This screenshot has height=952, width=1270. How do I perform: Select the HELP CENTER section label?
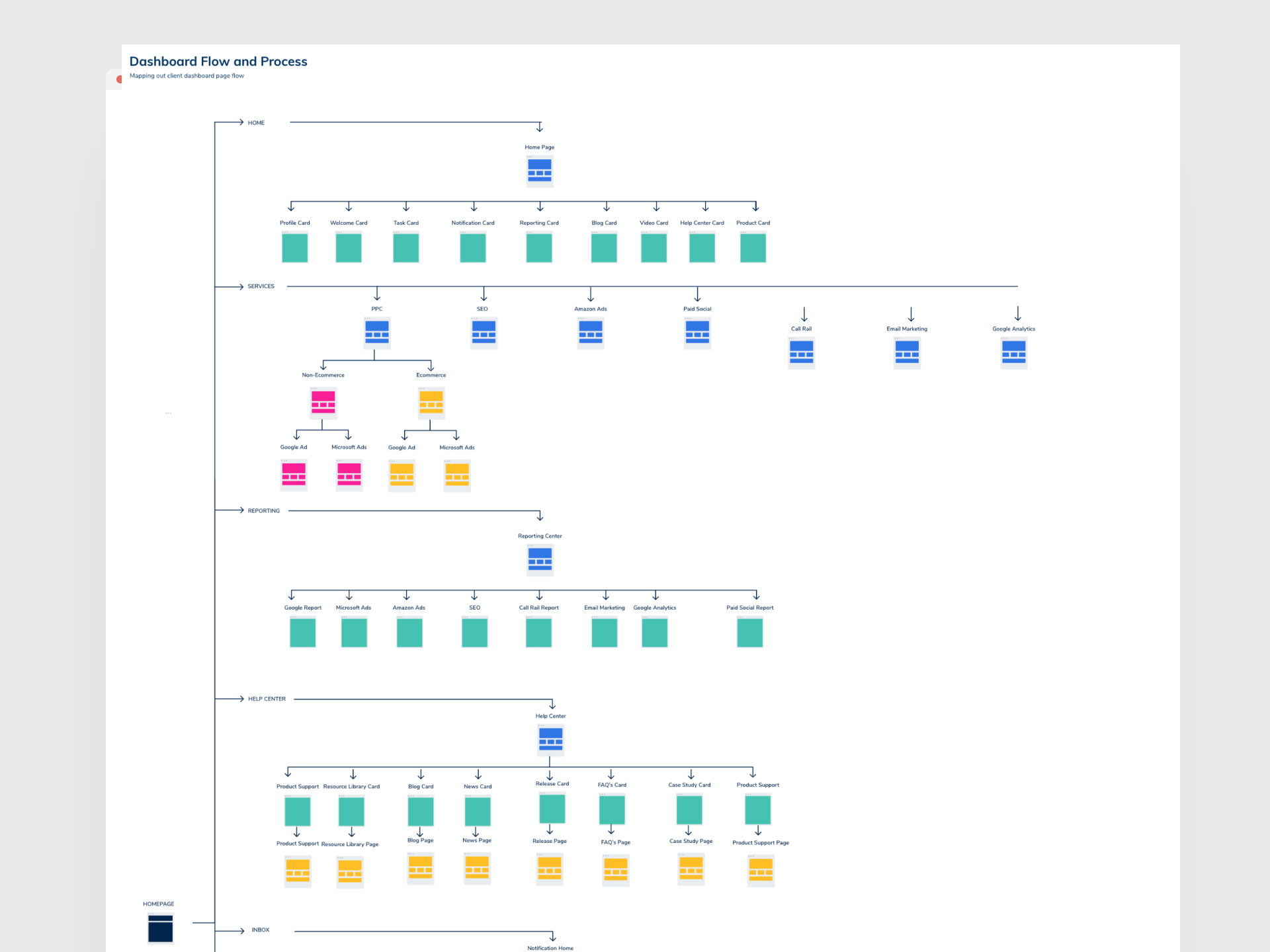[267, 699]
